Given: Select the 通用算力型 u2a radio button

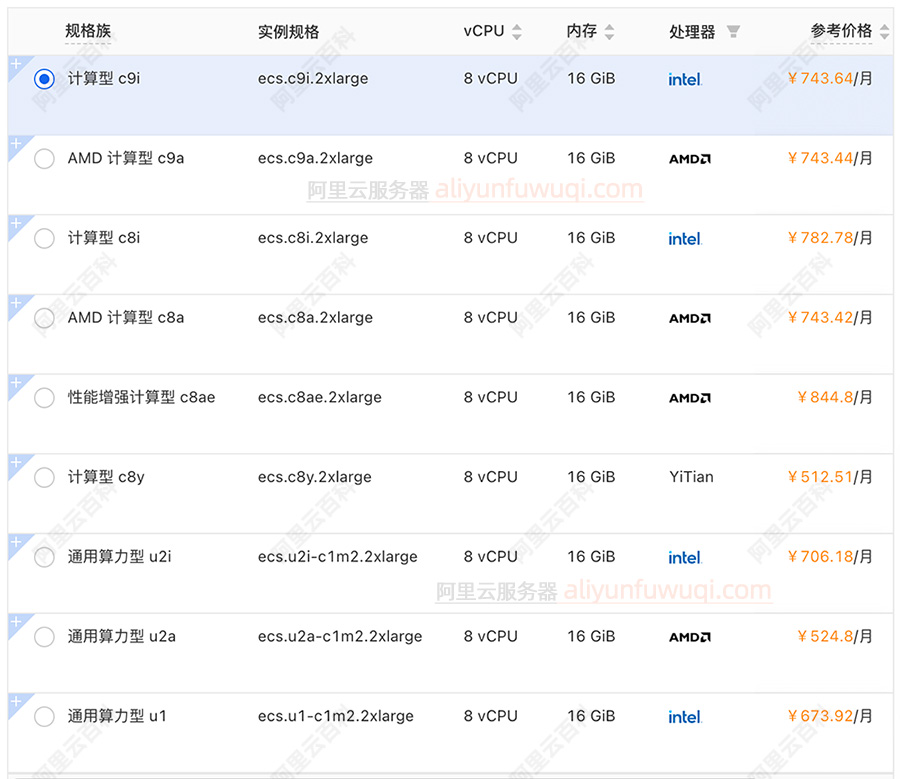Looking at the screenshot, I should [44, 637].
